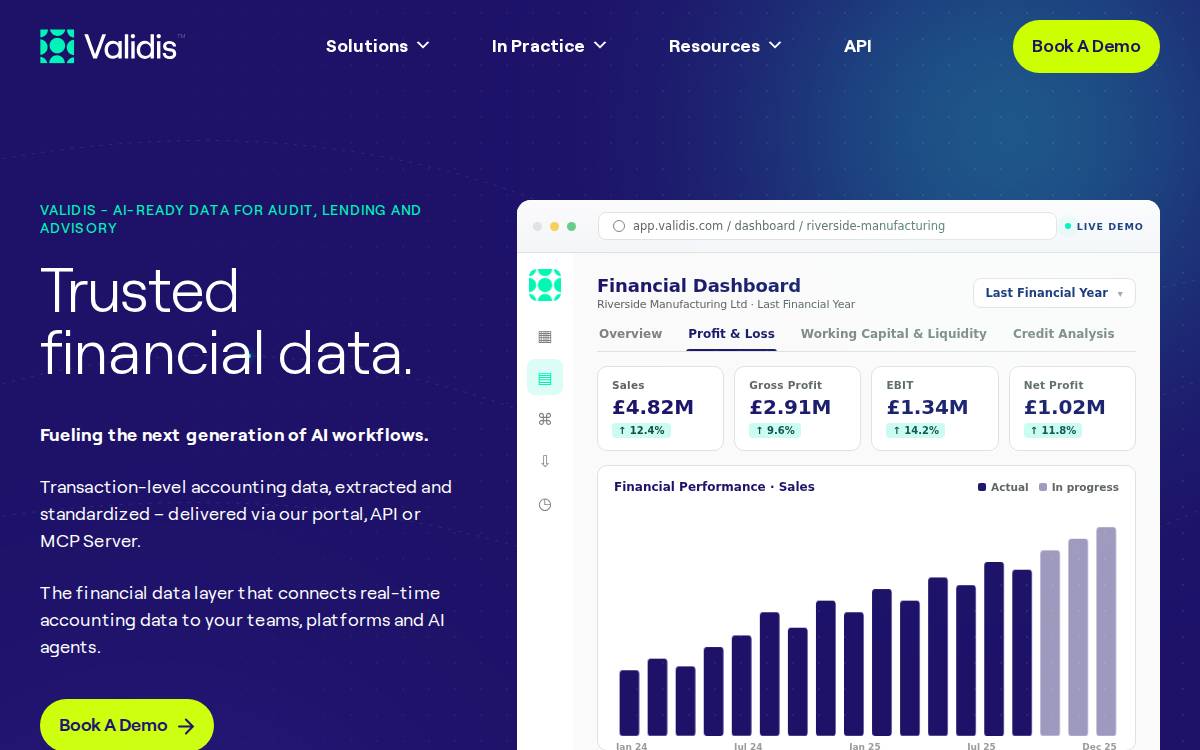Click the In progress legend color swatch
The height and width of the screenshot is (750, 1200).
click(1043, 487)
